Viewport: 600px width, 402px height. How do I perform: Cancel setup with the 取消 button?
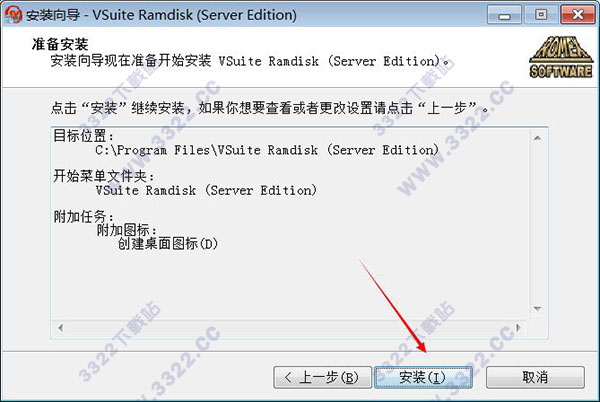[x=535, y=378]
